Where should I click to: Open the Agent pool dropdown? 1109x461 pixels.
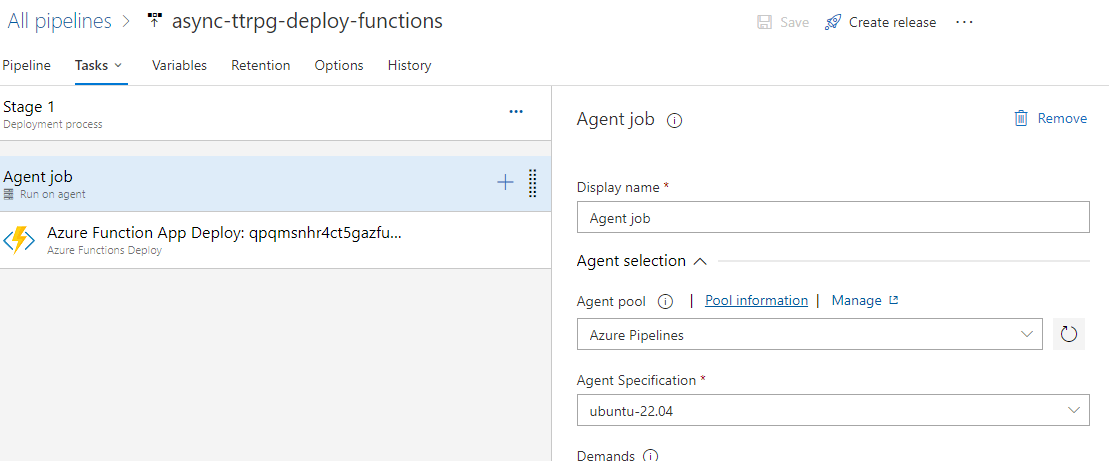809,334
